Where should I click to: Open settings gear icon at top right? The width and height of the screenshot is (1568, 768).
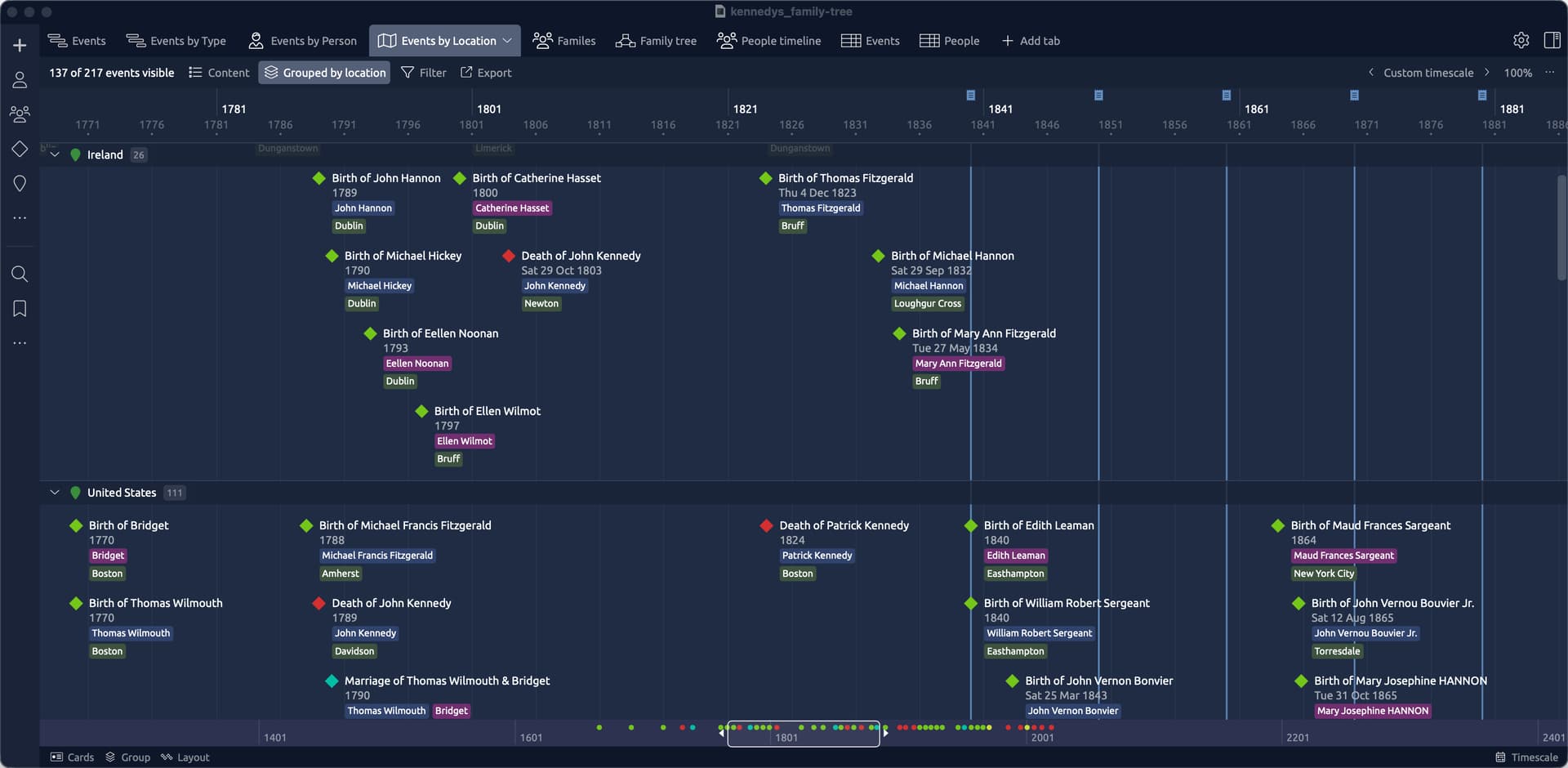(x=1521, y=40)
